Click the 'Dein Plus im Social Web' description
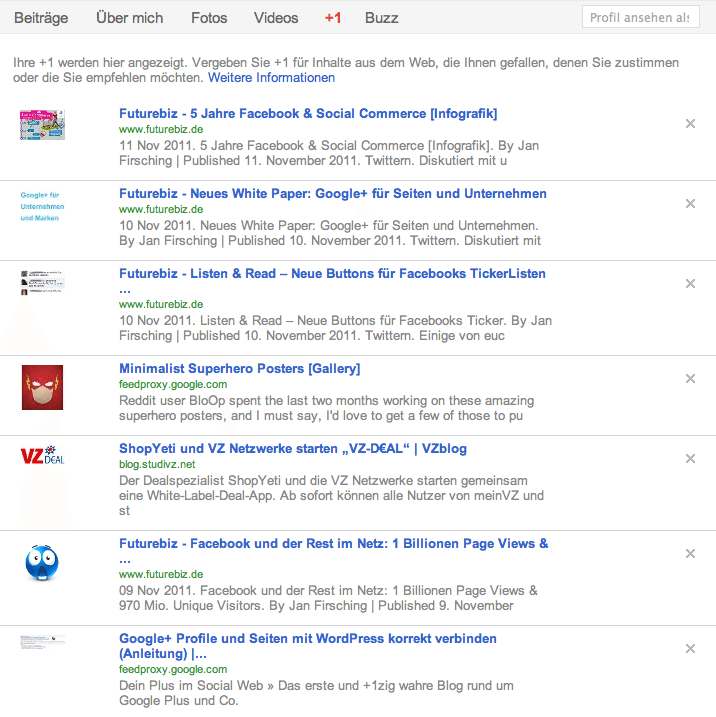 click(316, 693)
